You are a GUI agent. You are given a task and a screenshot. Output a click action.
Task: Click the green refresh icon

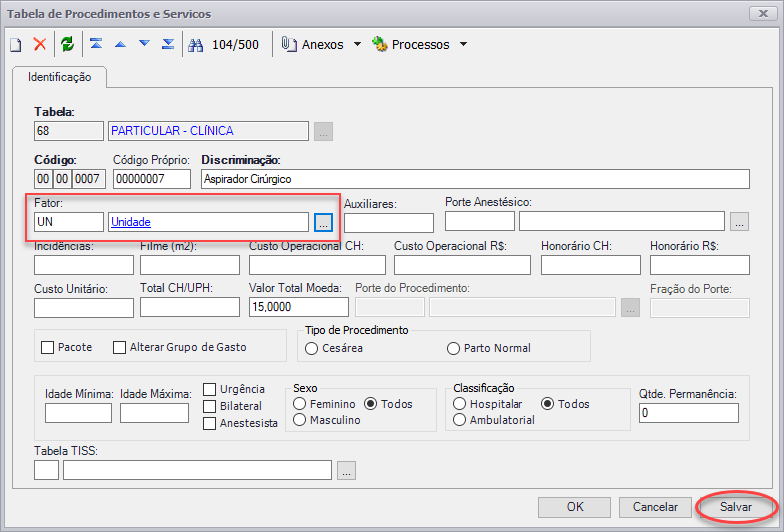pos(67,44)
